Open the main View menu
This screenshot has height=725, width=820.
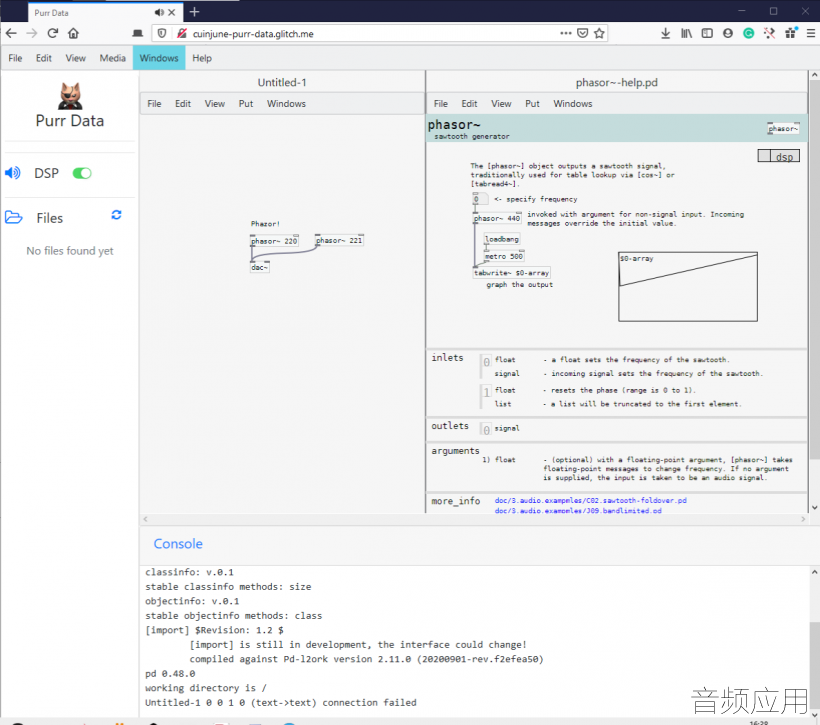(x=75, y=58)
